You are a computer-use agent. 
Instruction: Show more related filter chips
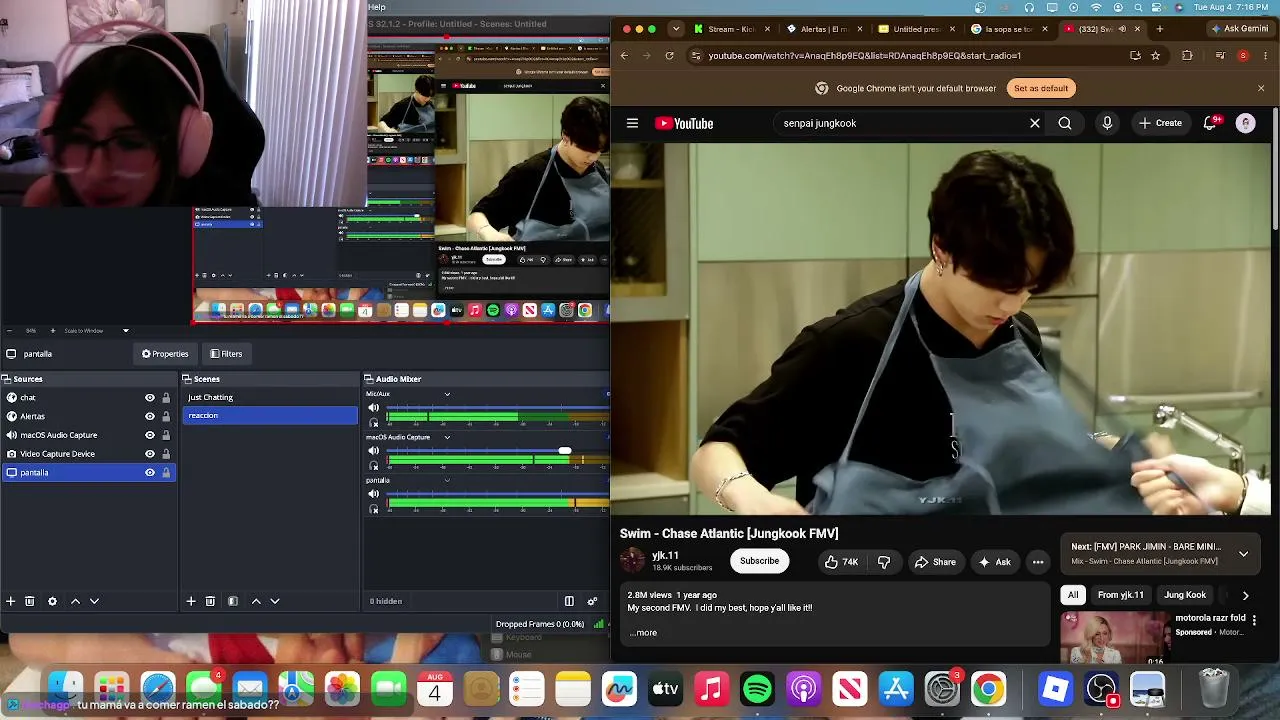[1245, 595]
